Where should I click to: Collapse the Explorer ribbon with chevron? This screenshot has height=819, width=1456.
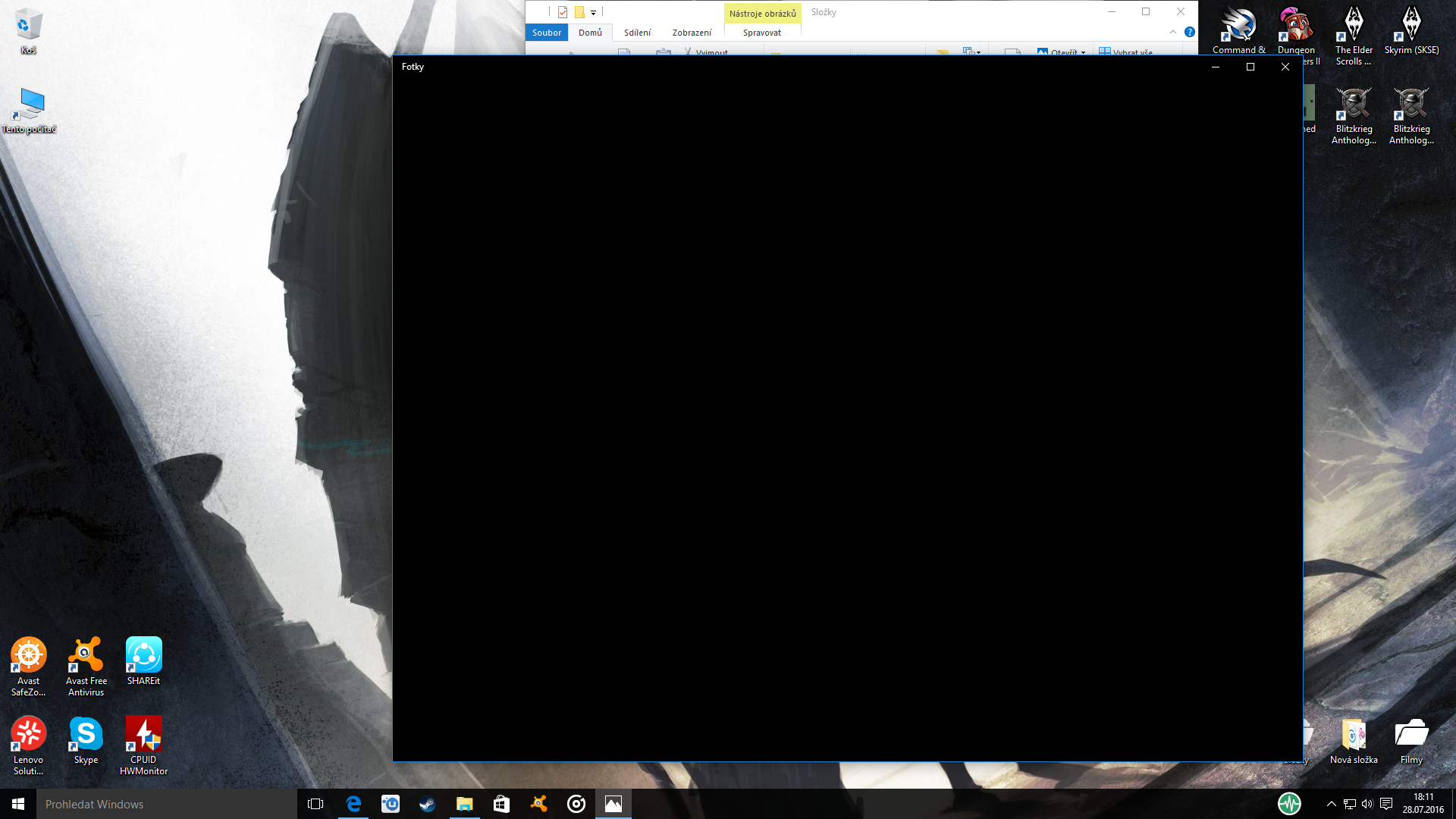coord(1173,32)
